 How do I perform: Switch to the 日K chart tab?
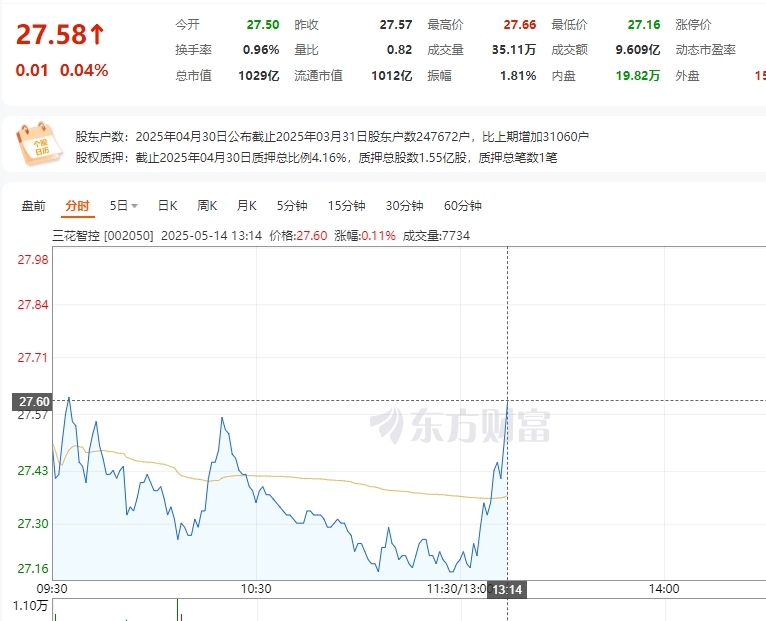168,206
